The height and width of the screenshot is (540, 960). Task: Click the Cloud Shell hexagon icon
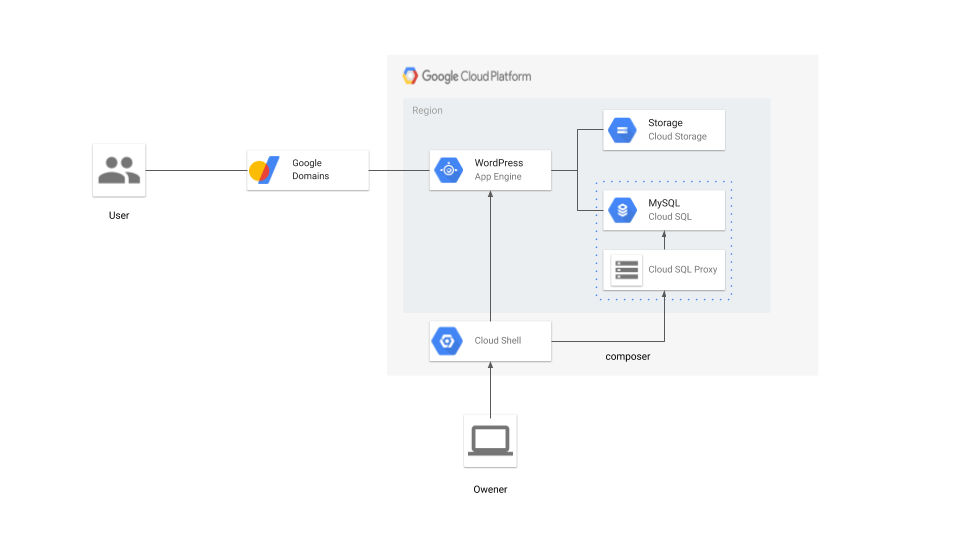click(x=447, y=341)
